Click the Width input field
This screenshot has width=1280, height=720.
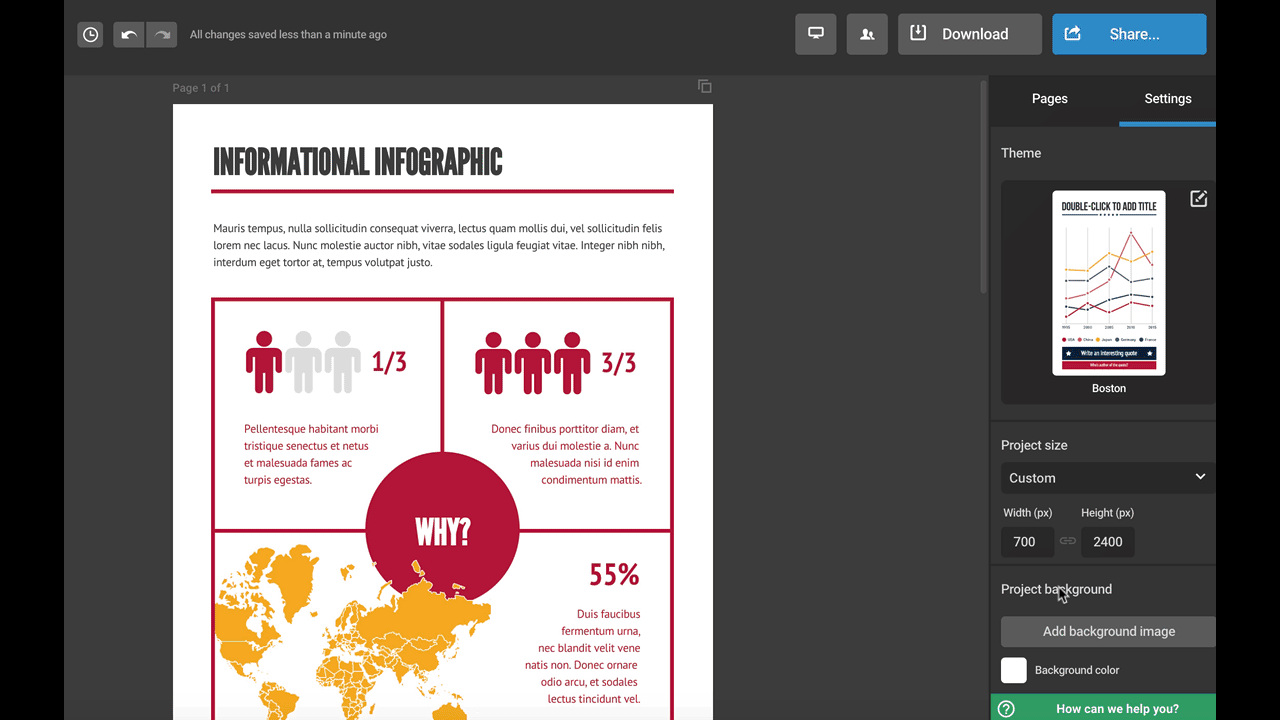click(x=1027, y=541)
